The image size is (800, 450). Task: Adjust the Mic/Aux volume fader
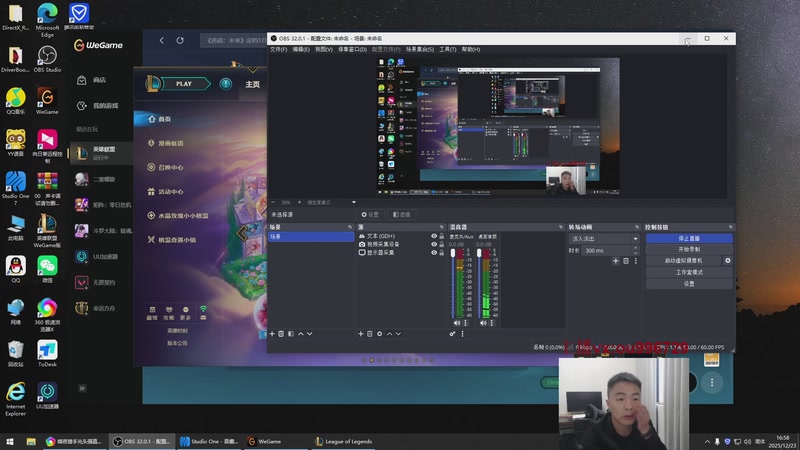(453, 254)
